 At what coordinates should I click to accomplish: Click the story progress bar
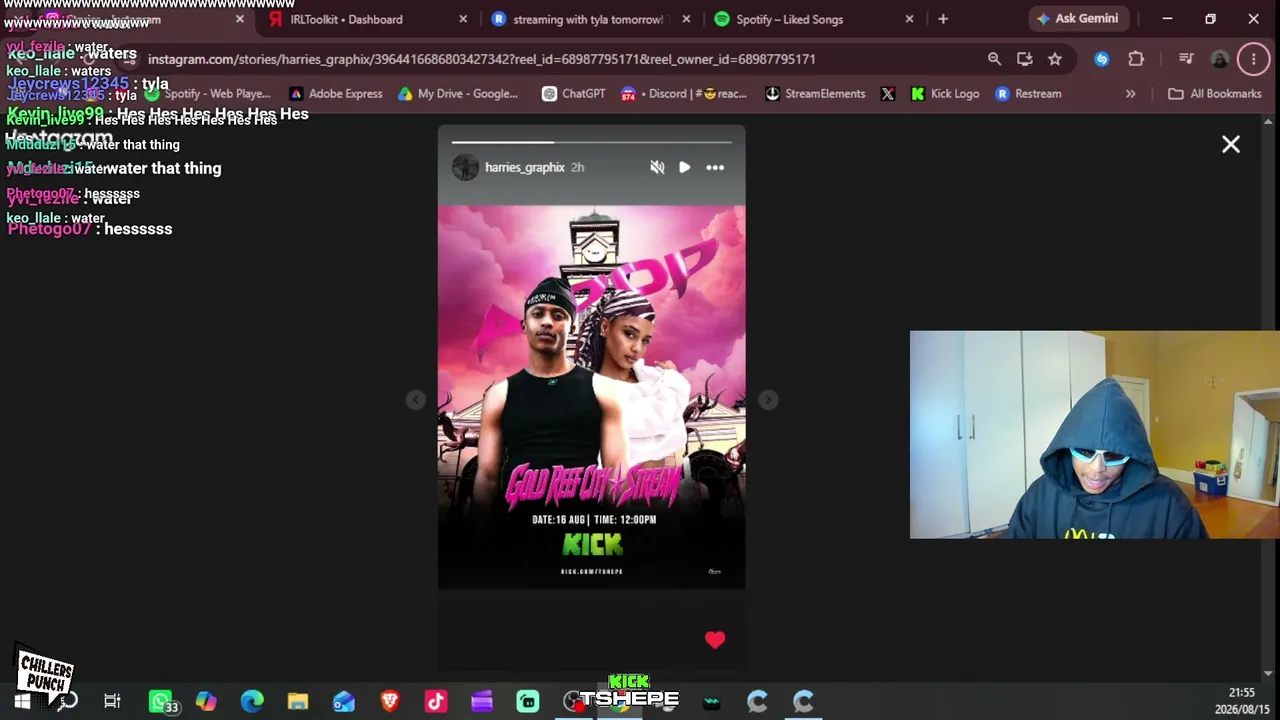pos(592,142)
